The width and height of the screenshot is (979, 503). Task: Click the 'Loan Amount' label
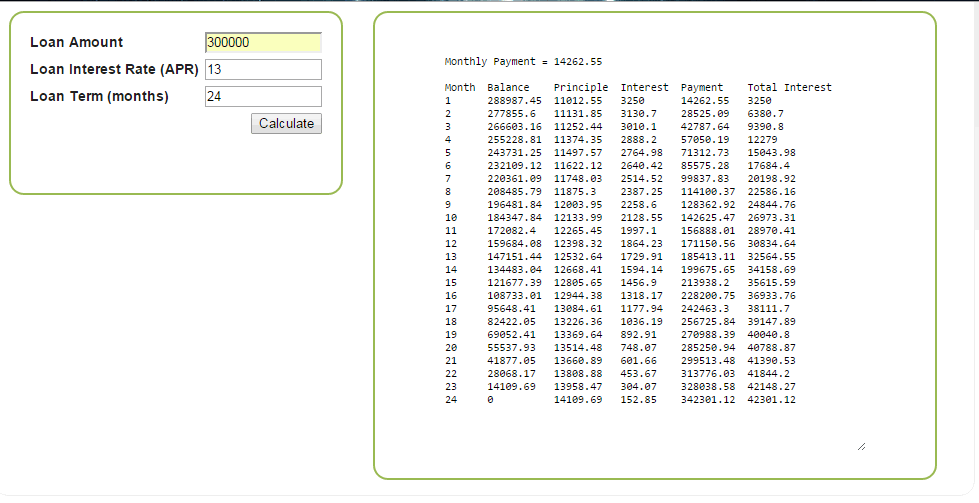(x=77, y=42)
